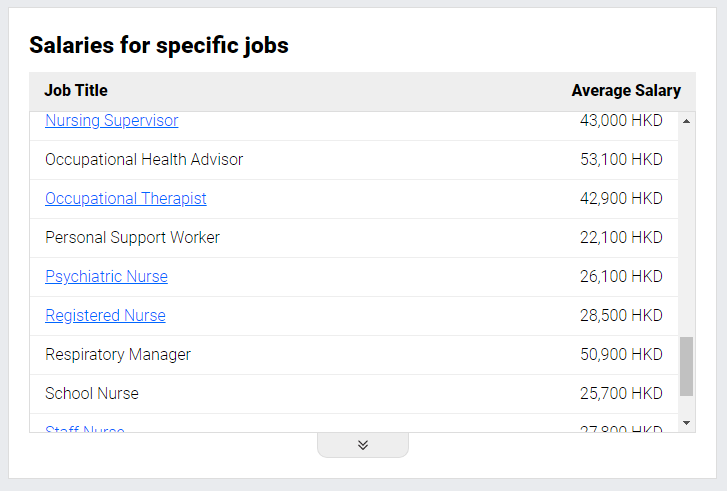The width and height of the screenshot is (727, 491).
Task: Click the Salaries for specific jobs heading
Action: click(159, 45)
